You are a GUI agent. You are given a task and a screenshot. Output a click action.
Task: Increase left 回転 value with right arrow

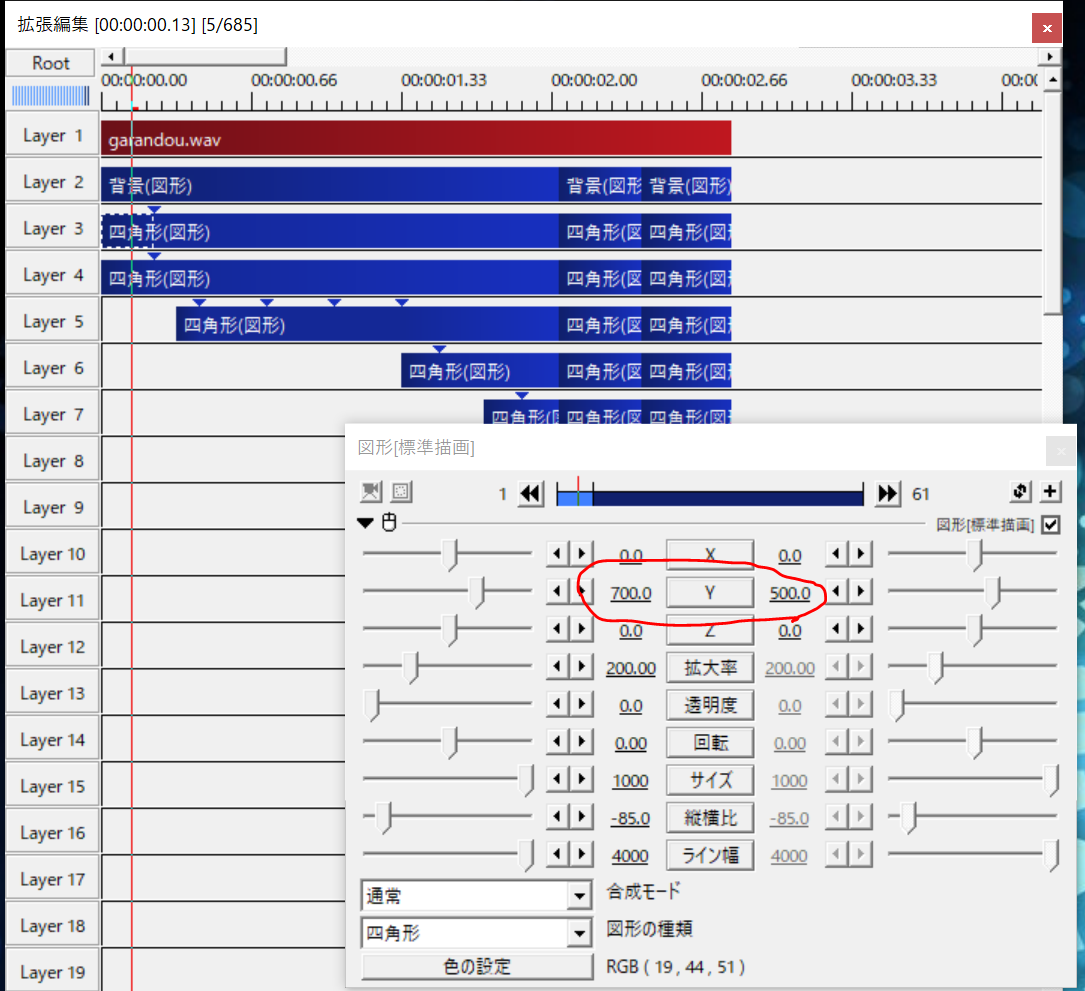point(581,741)
